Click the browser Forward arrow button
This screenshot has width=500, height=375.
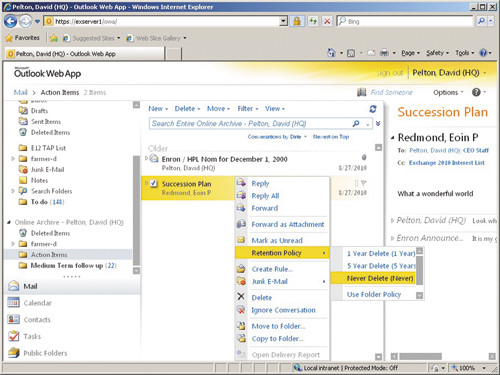point(25,22)
